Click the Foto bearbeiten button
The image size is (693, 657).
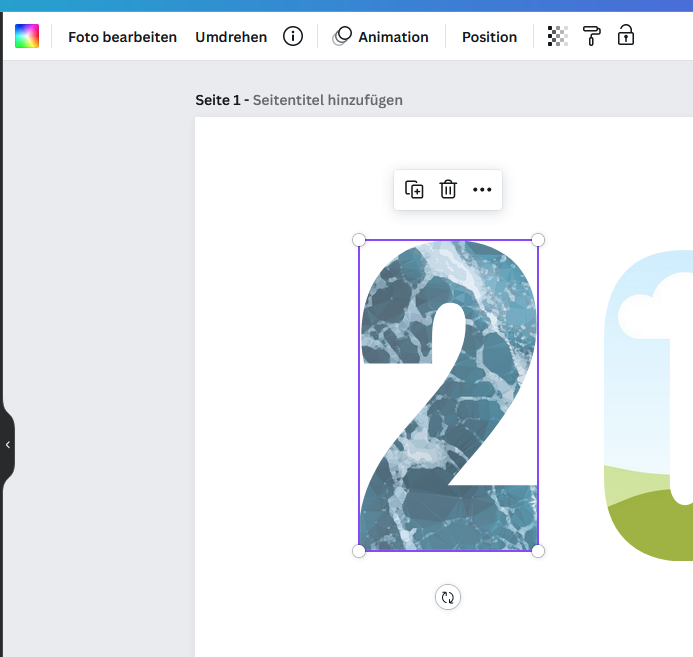tap(122, 37)
